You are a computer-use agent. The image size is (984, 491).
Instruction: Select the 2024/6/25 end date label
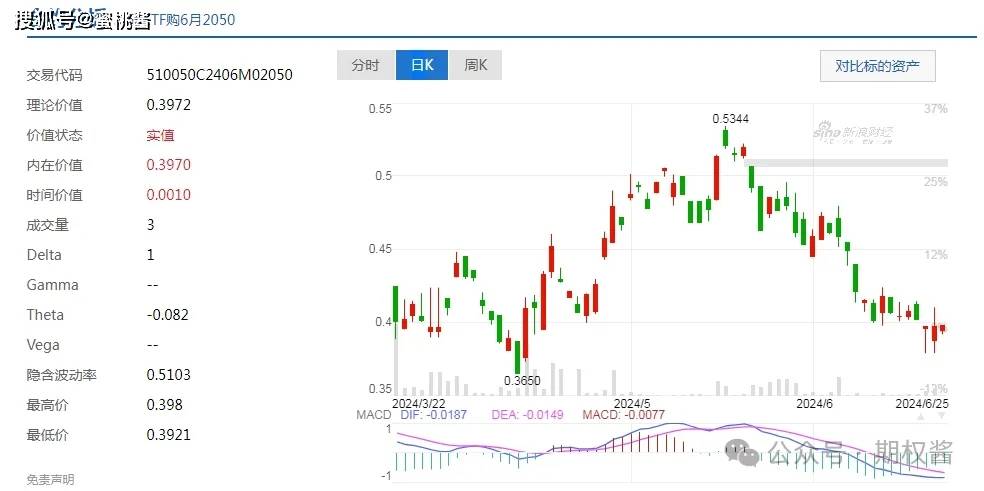(920, 402)
